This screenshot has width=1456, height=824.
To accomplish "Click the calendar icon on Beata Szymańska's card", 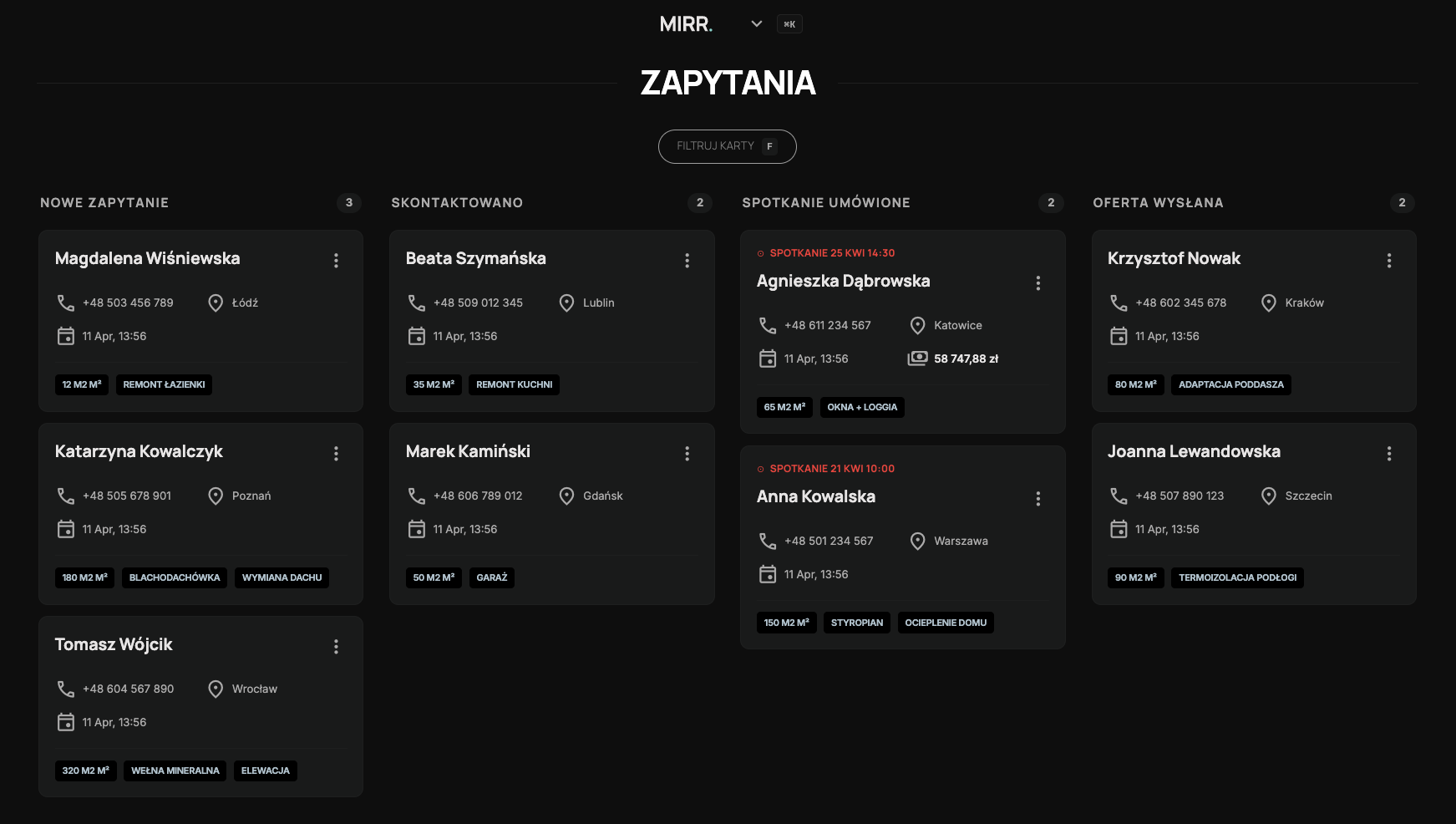I will 416,336.
